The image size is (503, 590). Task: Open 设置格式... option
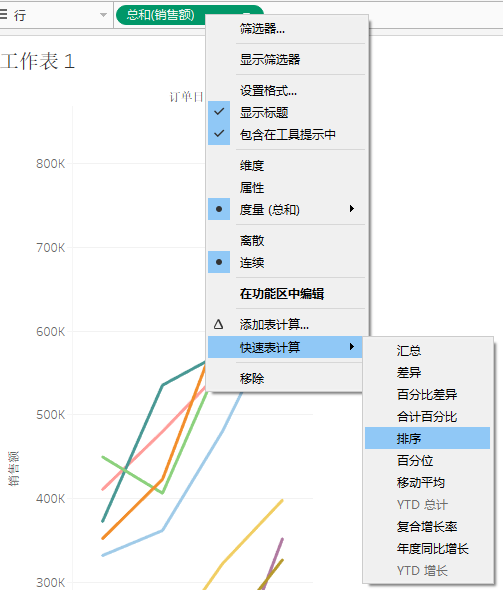[287, 90]
